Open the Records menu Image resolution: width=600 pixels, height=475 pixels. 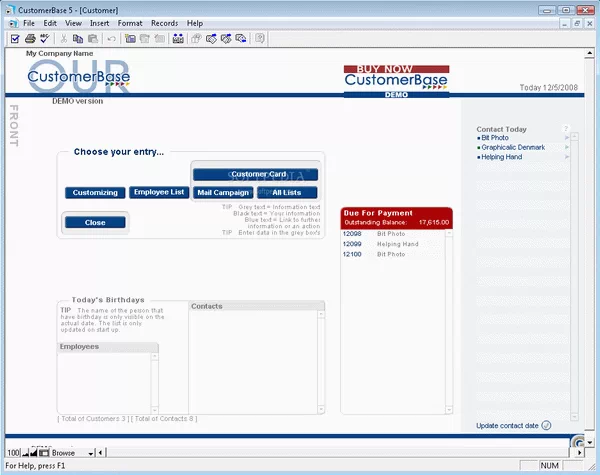pyautogui.click(x=164, y=22)
